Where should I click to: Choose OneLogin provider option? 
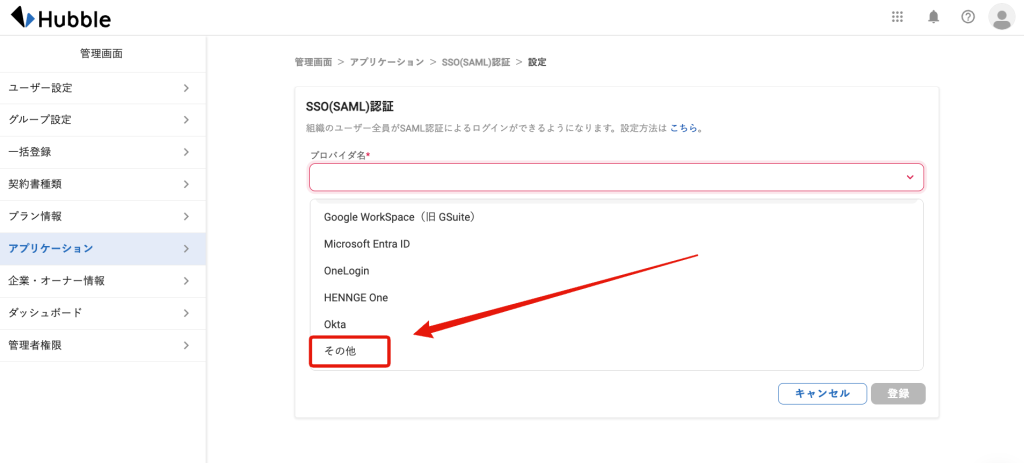(616, 270)
